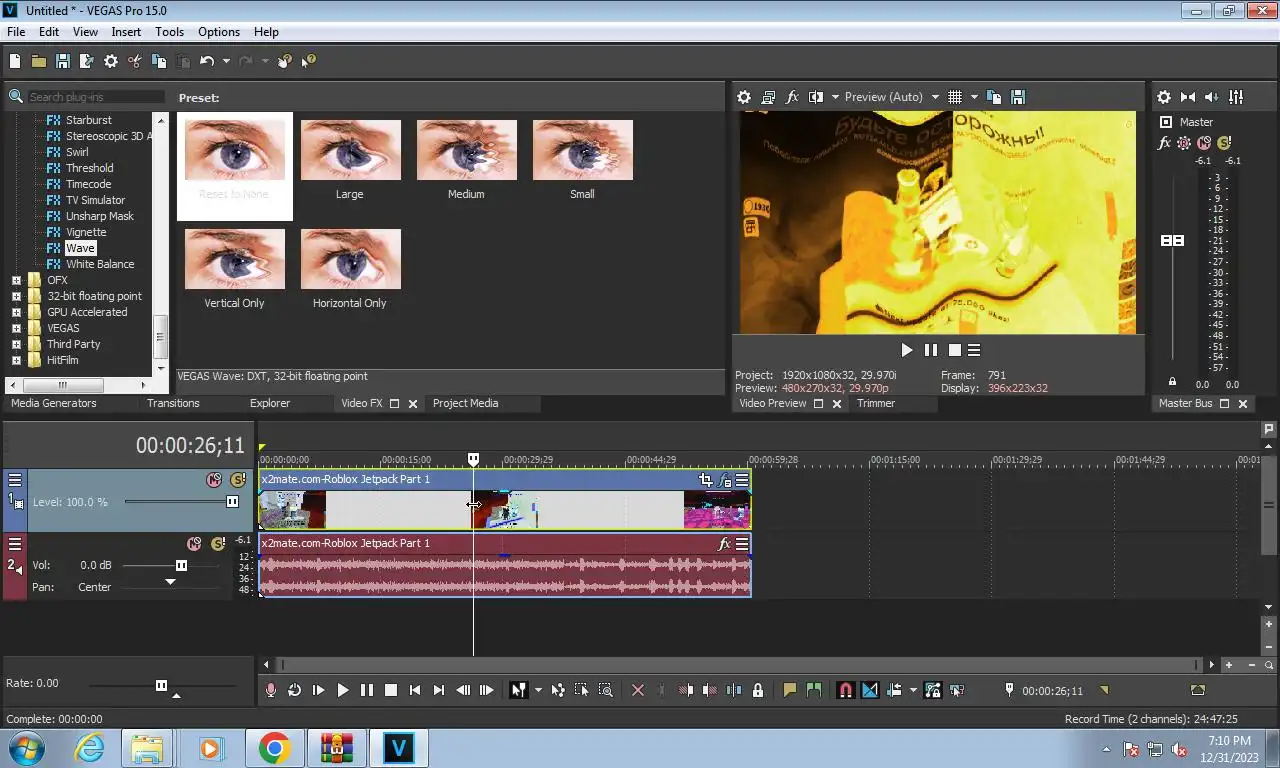This screenshot has height=768, width=1280.
Task: Insert a marker with the marker icon
Action: (790, 690)
